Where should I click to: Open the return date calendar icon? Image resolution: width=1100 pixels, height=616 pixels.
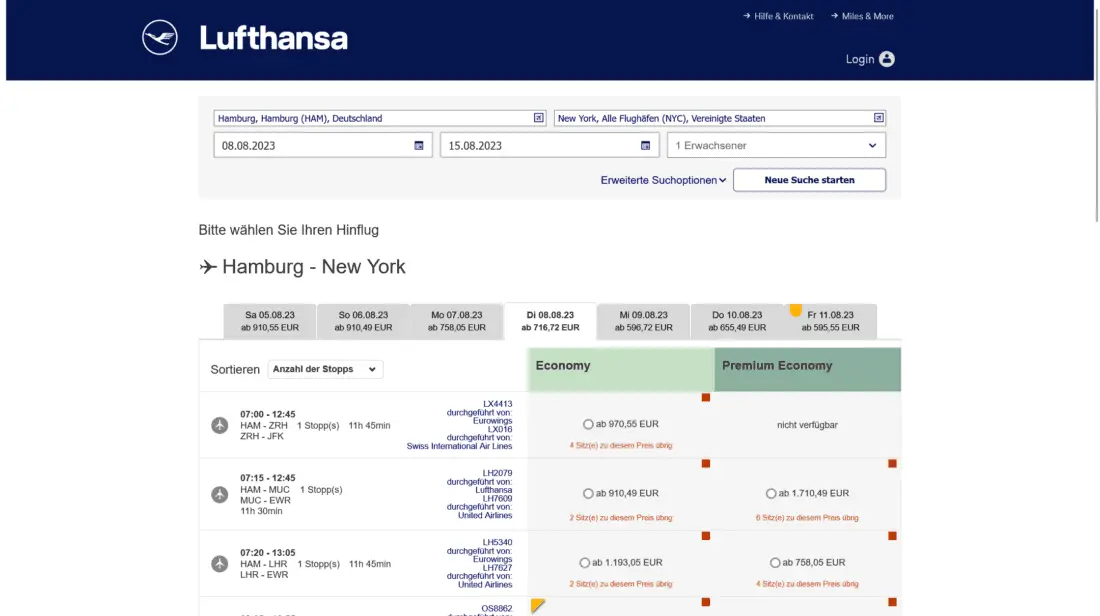pos(646,146)
